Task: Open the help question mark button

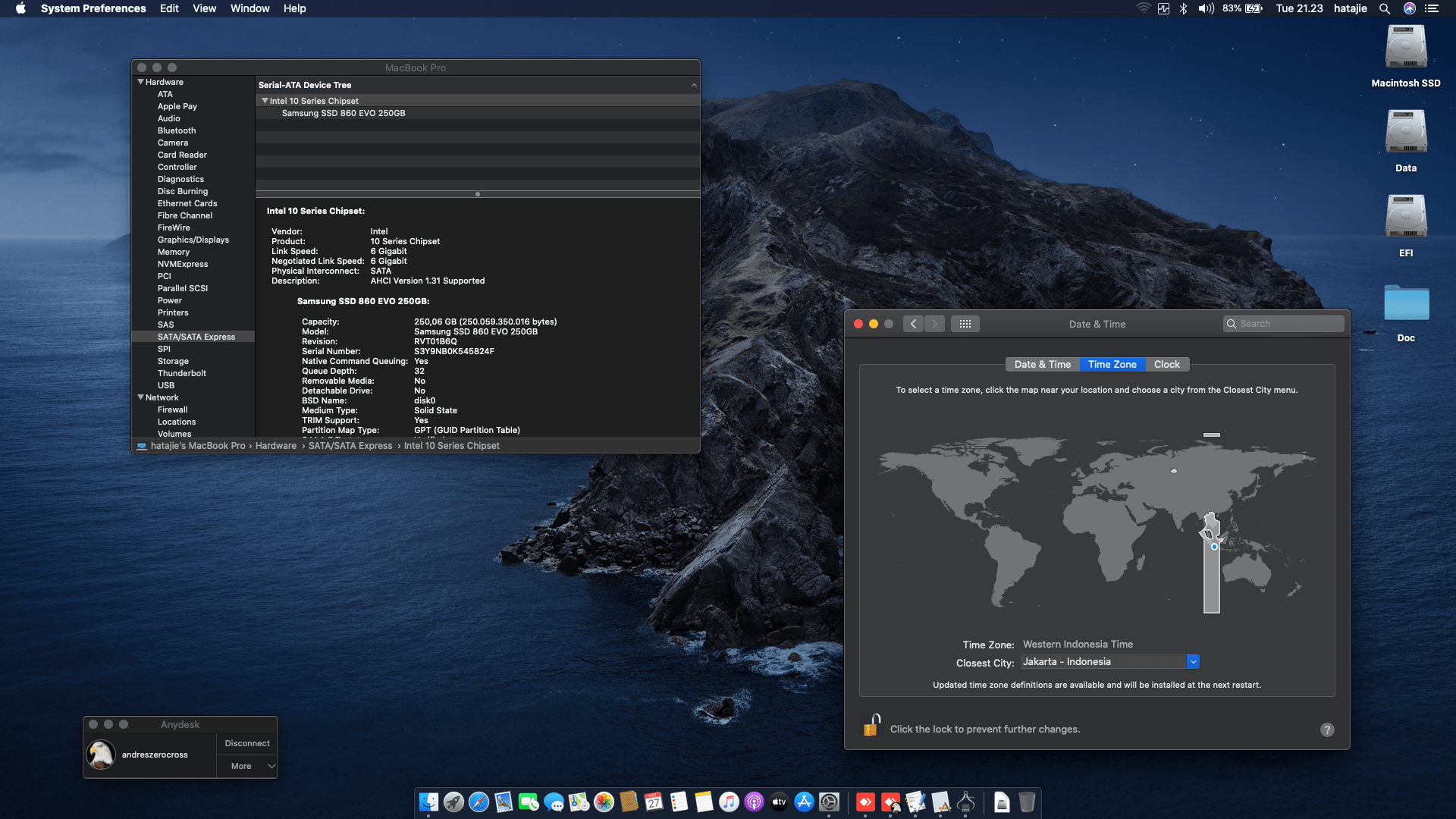Action: click(x=1326, y=730)
